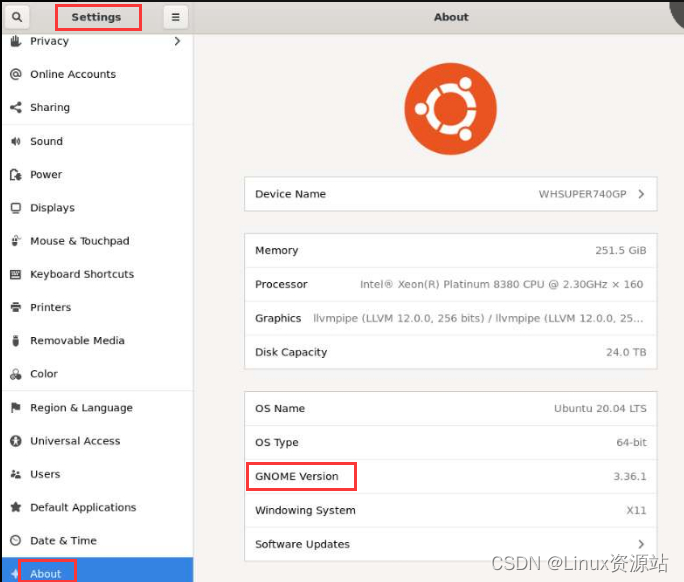684x582 pixels.
Task: Click the OS Name value Ubuntu 20.04 LTS
Action: [x=600, y=408]
